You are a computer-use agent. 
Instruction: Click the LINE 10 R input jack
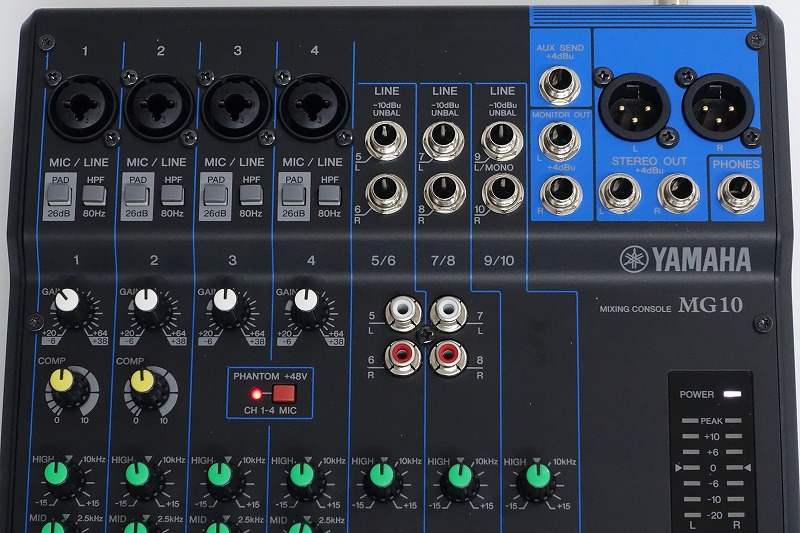(x=503, y=194)
